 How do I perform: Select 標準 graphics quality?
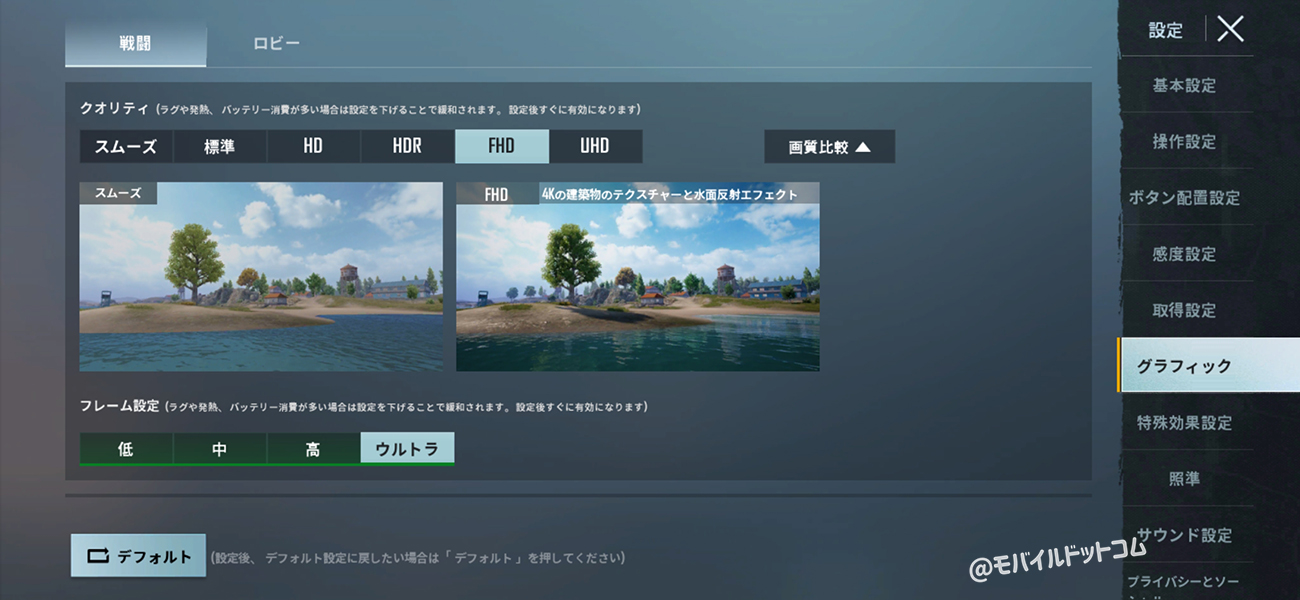[x=220, y=146]
